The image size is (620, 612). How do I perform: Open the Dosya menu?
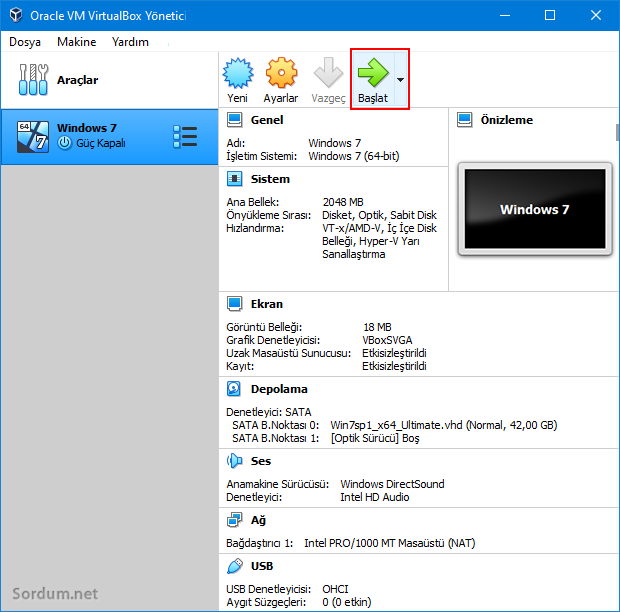coord(25,42)
